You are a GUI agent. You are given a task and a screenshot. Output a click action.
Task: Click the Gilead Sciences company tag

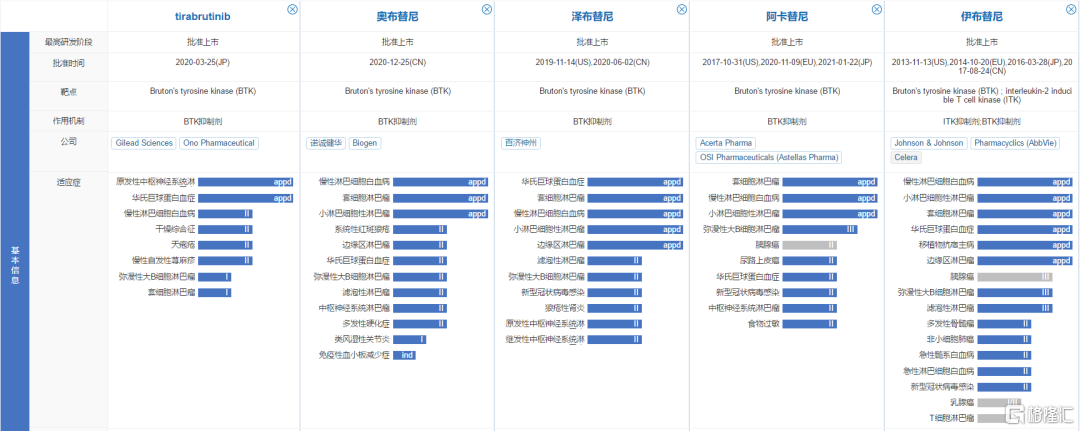[x=143, y=143]
